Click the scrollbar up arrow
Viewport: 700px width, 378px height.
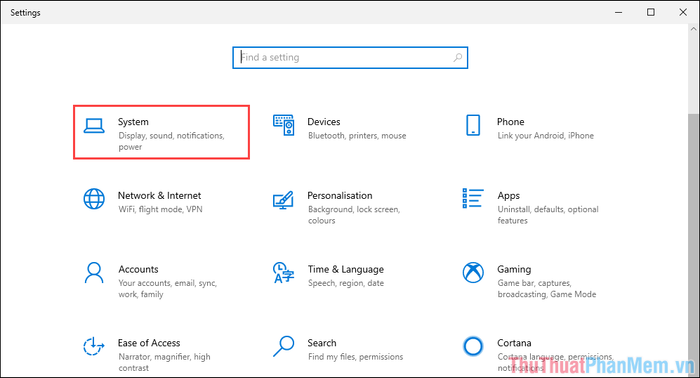693,29
